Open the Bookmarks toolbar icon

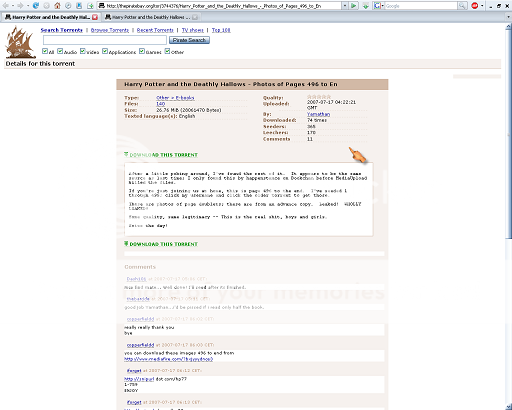tap(79, 6)
